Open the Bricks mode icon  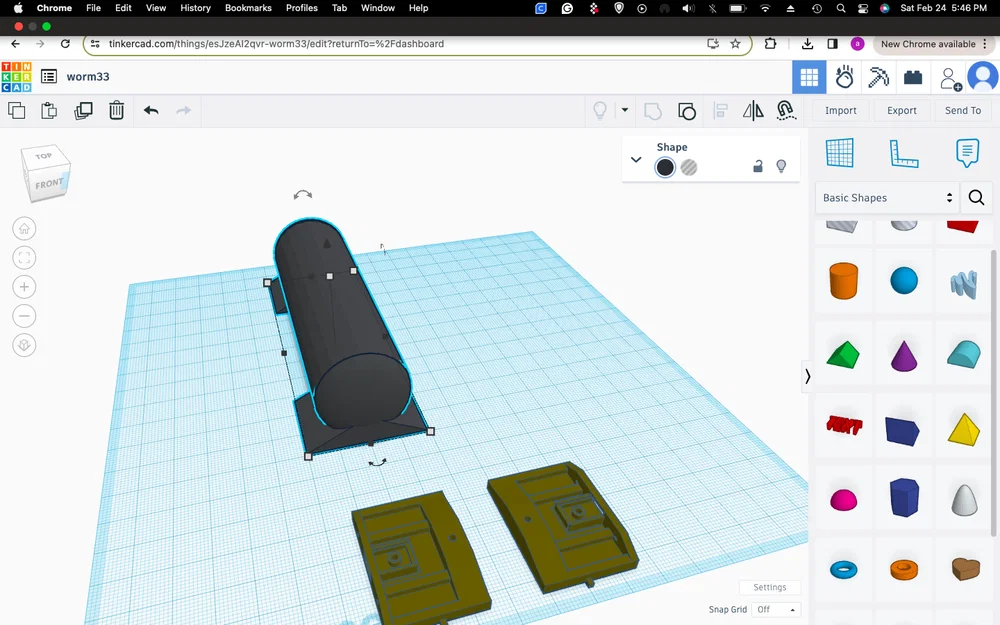coord(913,77)
